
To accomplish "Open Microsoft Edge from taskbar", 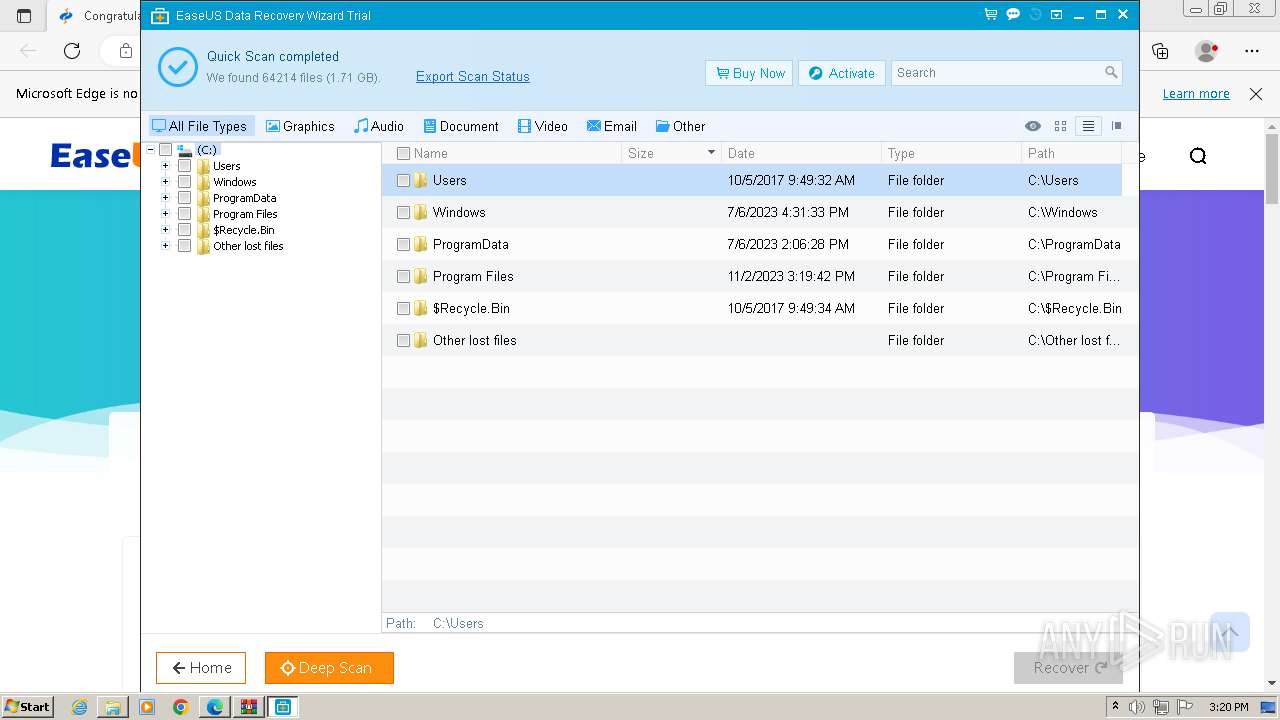I will 215,707.
